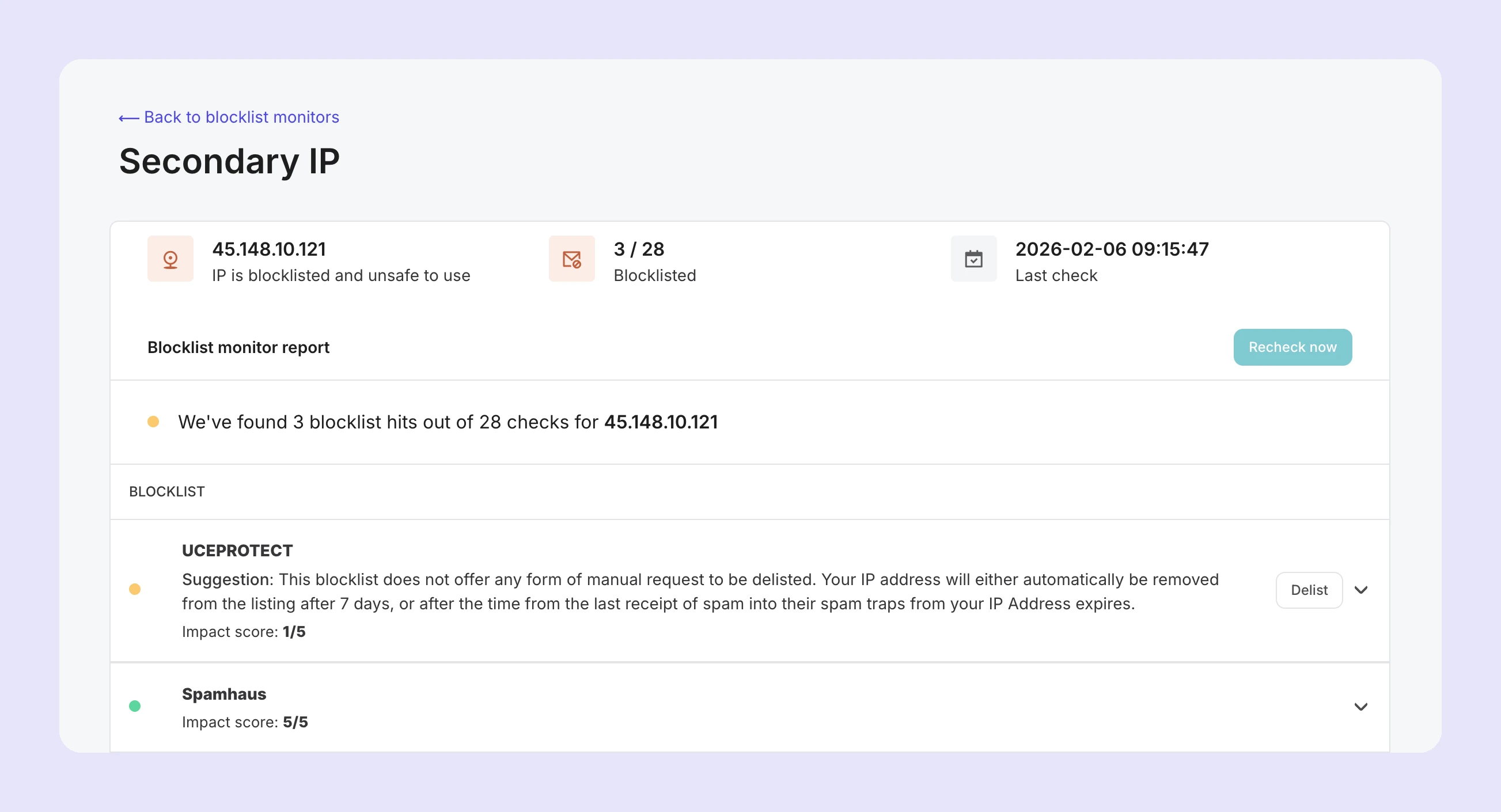Viewport: 1501px width, 812px height.
Task: Click the yellow dot next to UCEPROTECT
Action: pos(136,590)
